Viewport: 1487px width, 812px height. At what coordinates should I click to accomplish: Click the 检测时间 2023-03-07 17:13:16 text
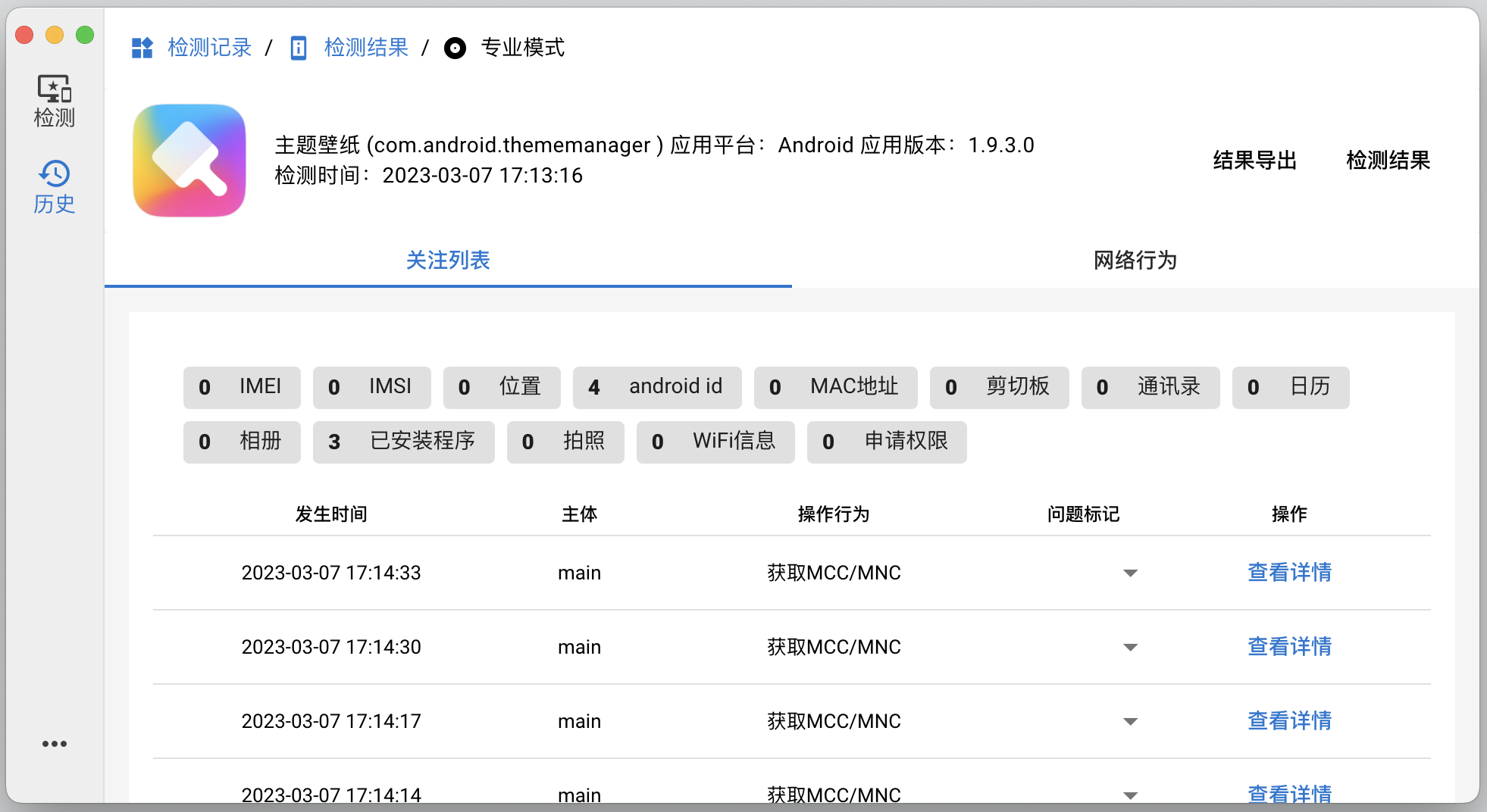[x=429, y=176]
